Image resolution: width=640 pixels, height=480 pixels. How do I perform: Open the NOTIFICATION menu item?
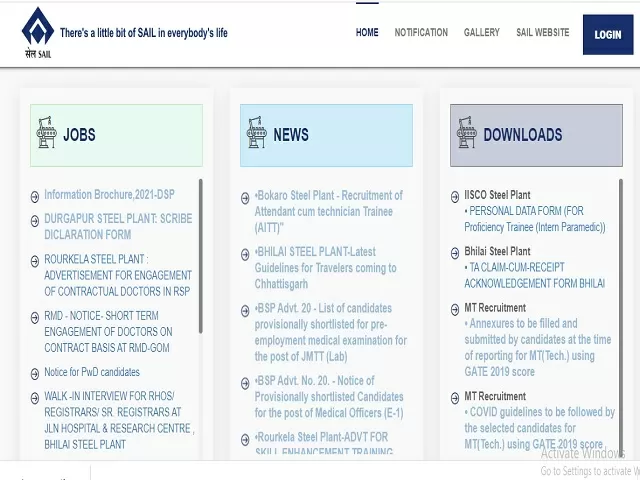pos(421,32)
